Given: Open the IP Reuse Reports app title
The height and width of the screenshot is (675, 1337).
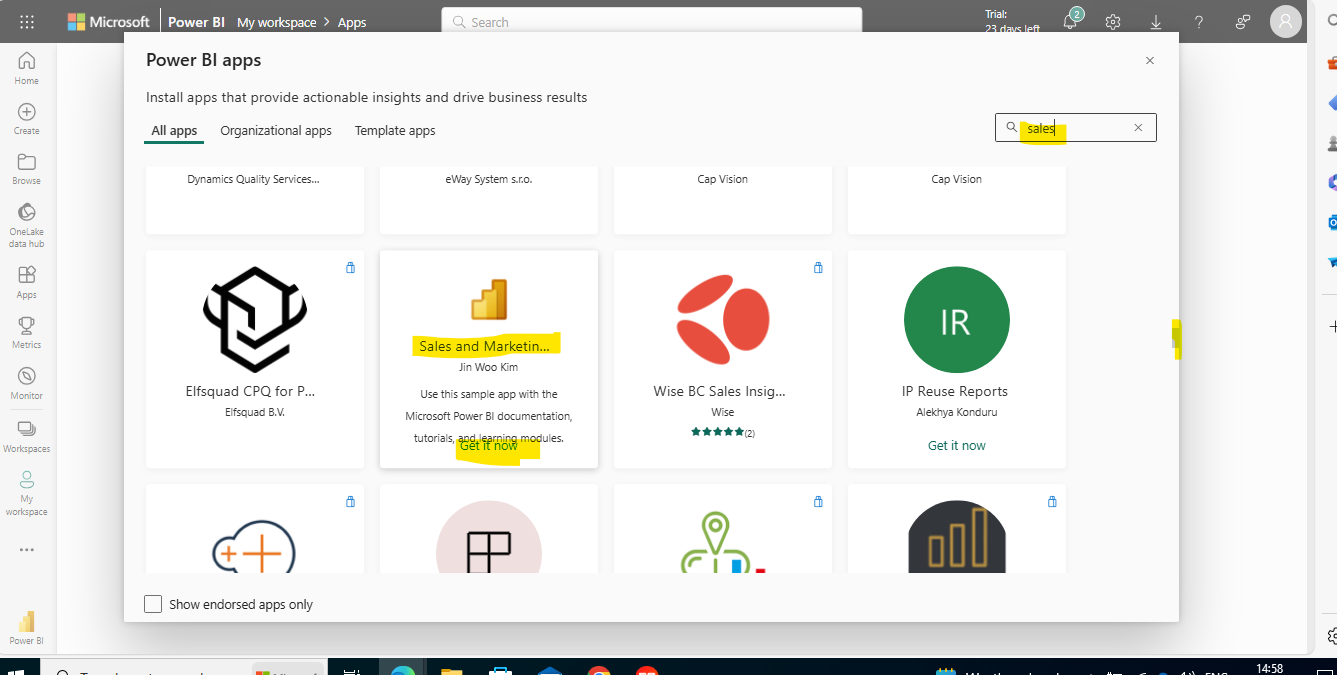Looking at the screenshot, I should coord(957,391).
